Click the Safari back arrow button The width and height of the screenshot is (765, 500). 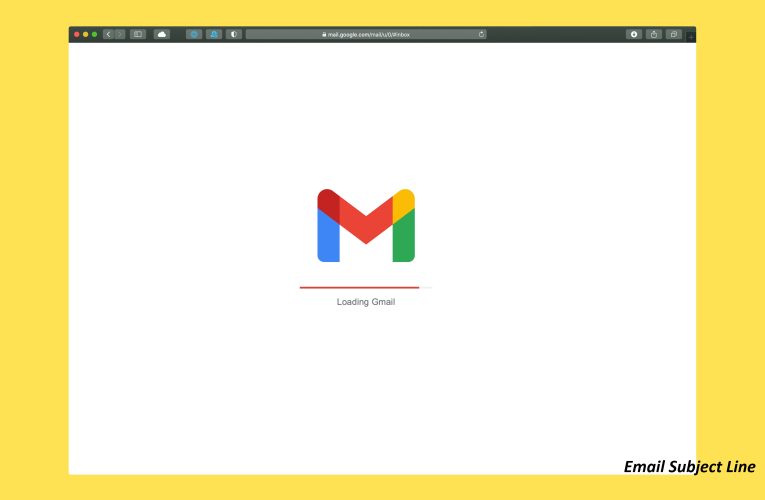click(x=108, y=34)
